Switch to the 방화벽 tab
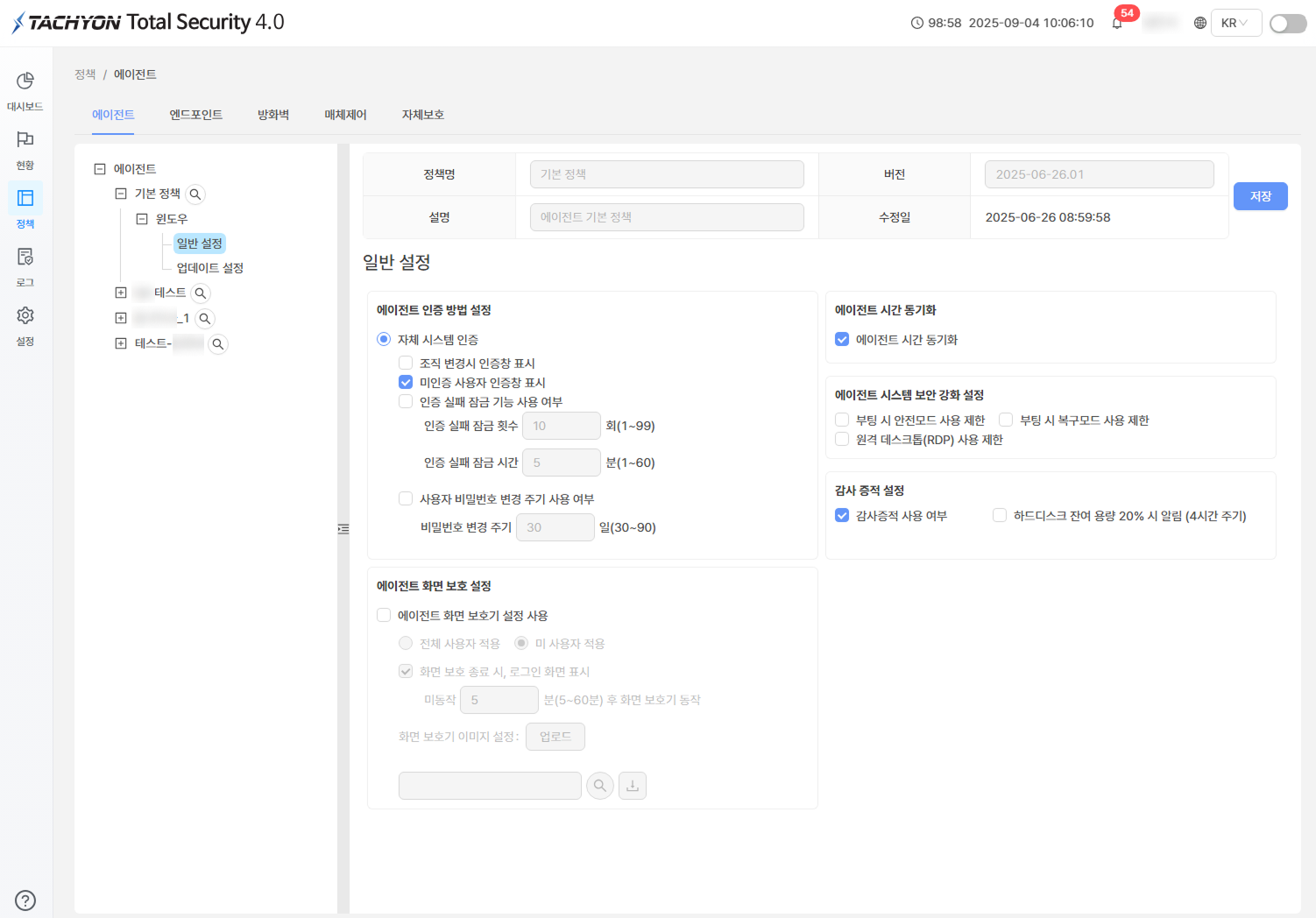1316x918 pixels. (x=273, y=115)
